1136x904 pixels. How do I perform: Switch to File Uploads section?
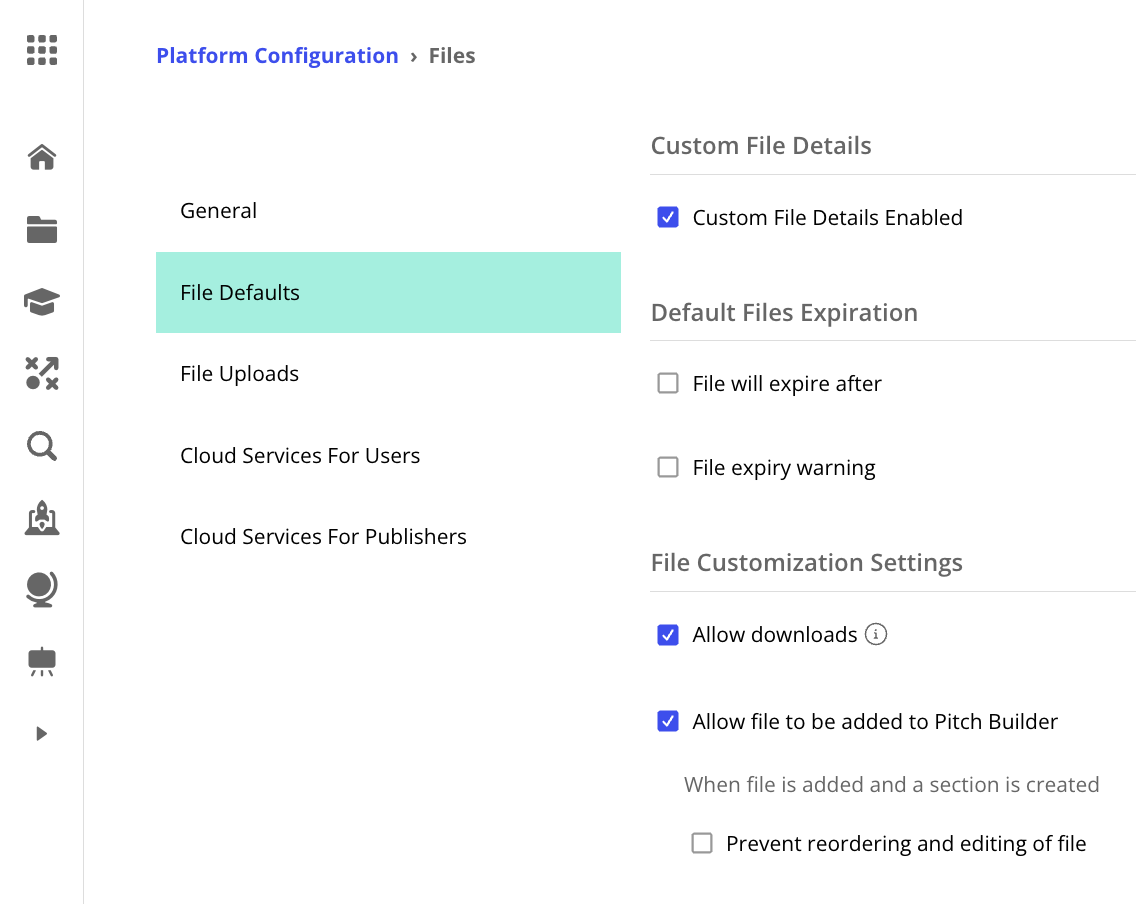240,374
